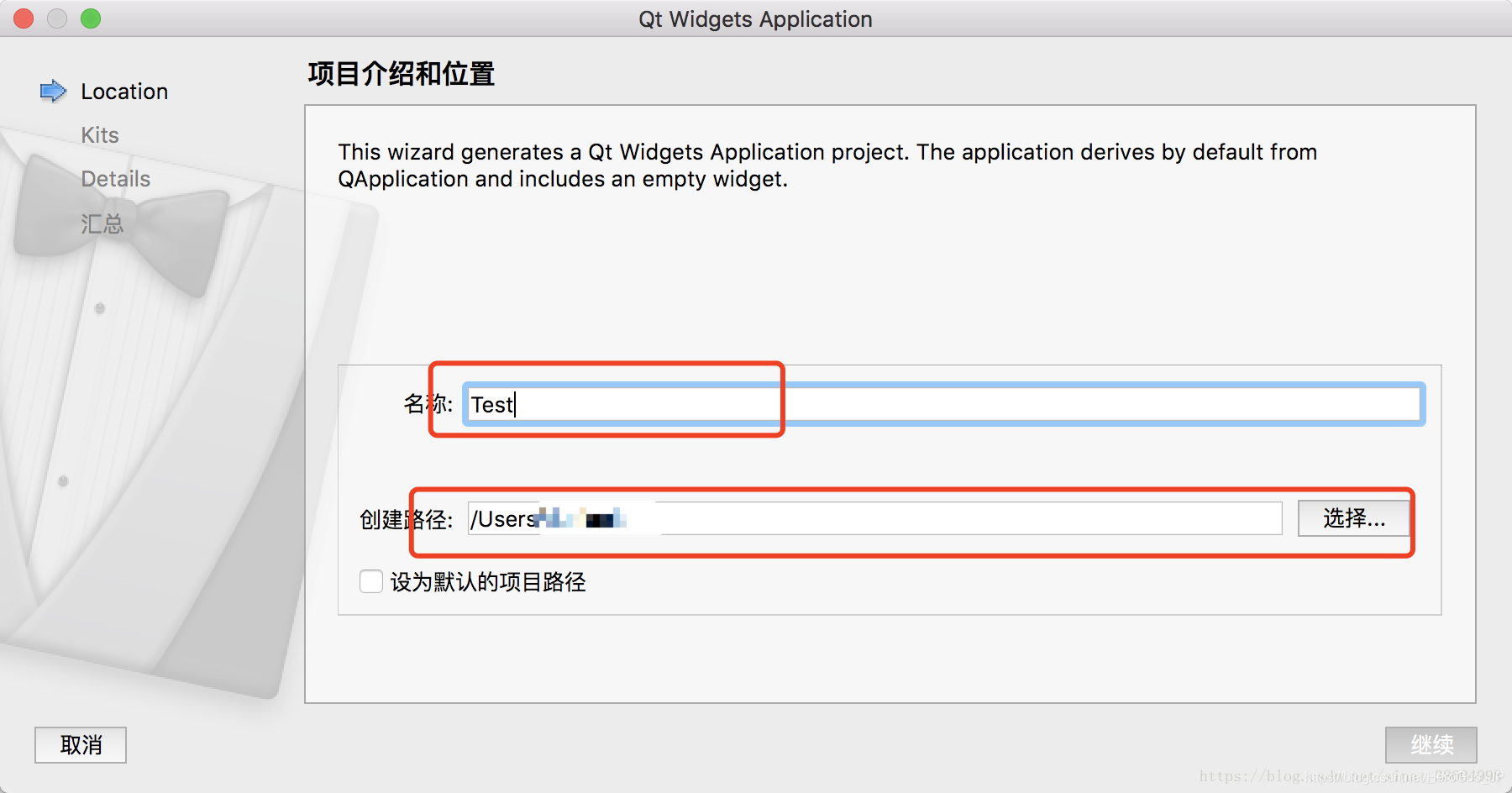Select the Kits wizard step
Image resolution: width=1512 pixels, height=793 pixels.
tap(100, 135)
